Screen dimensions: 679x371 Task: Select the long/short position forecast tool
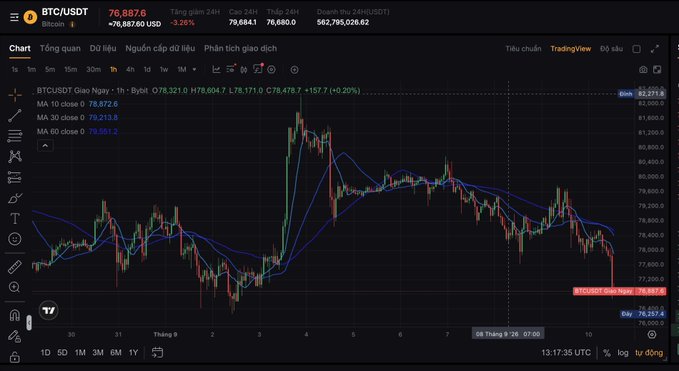[x=15, y=177]
